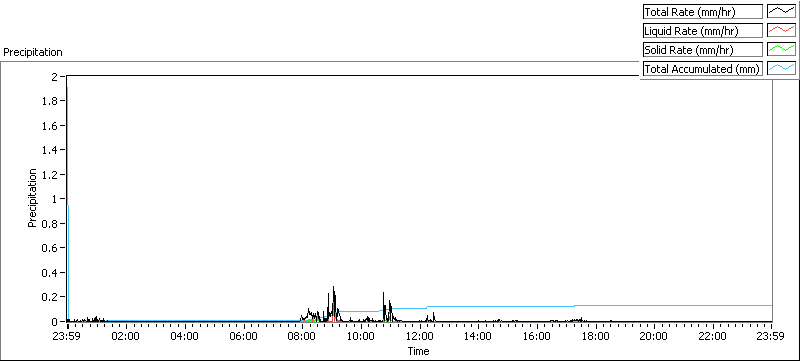800x361 pixels.
Task: Click the 18:00 time axis marker
Action: [595, 336]
